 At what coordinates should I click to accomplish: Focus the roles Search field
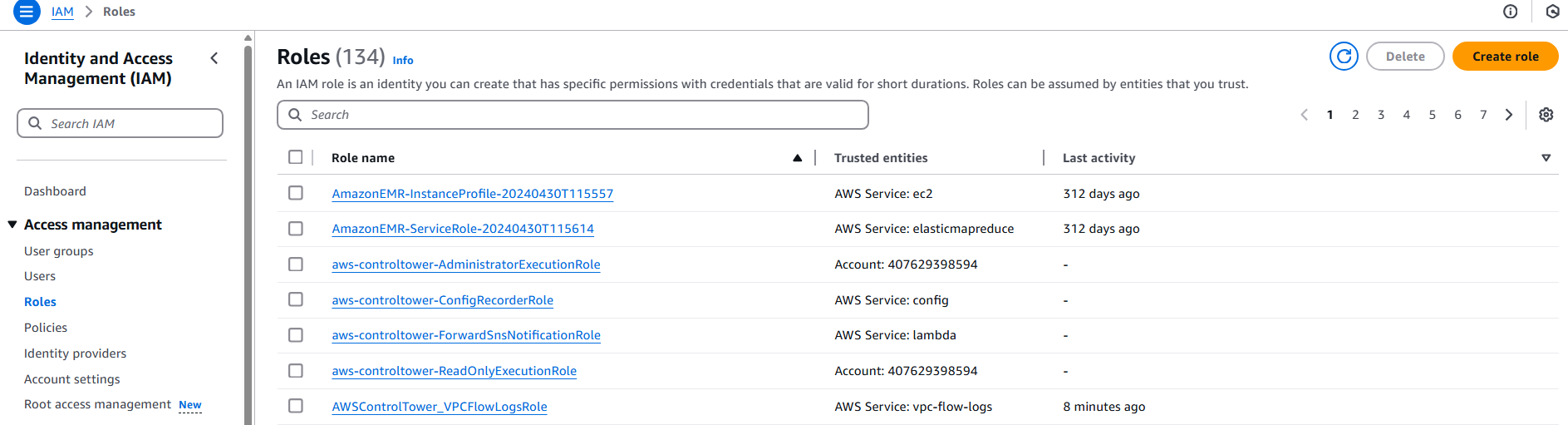(x=573, y=115)
